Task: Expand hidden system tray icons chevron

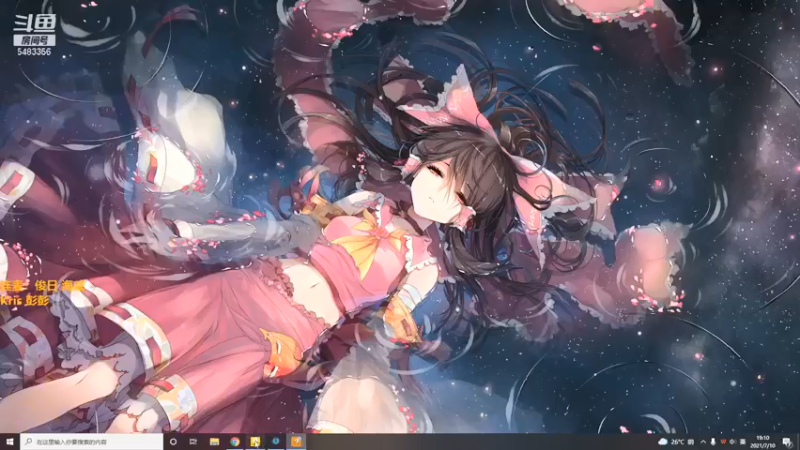Action: pyautogui.click(x=703, y=442)
